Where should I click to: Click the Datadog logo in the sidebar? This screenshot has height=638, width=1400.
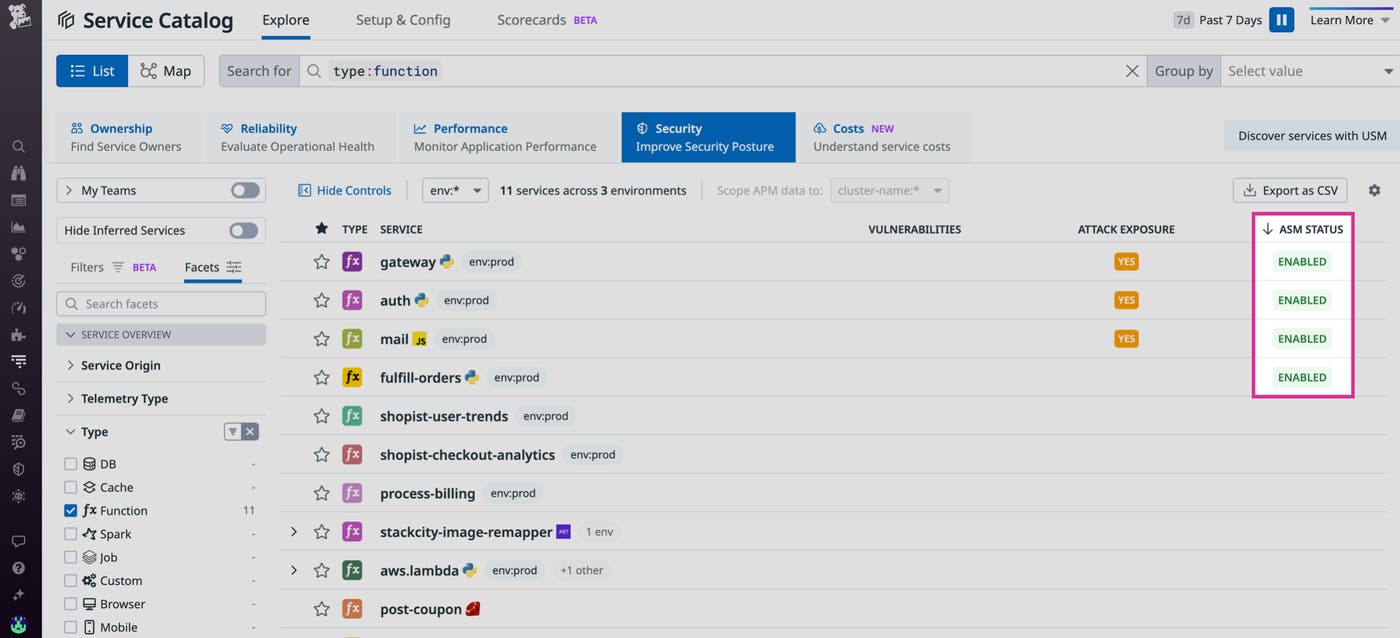19,20
